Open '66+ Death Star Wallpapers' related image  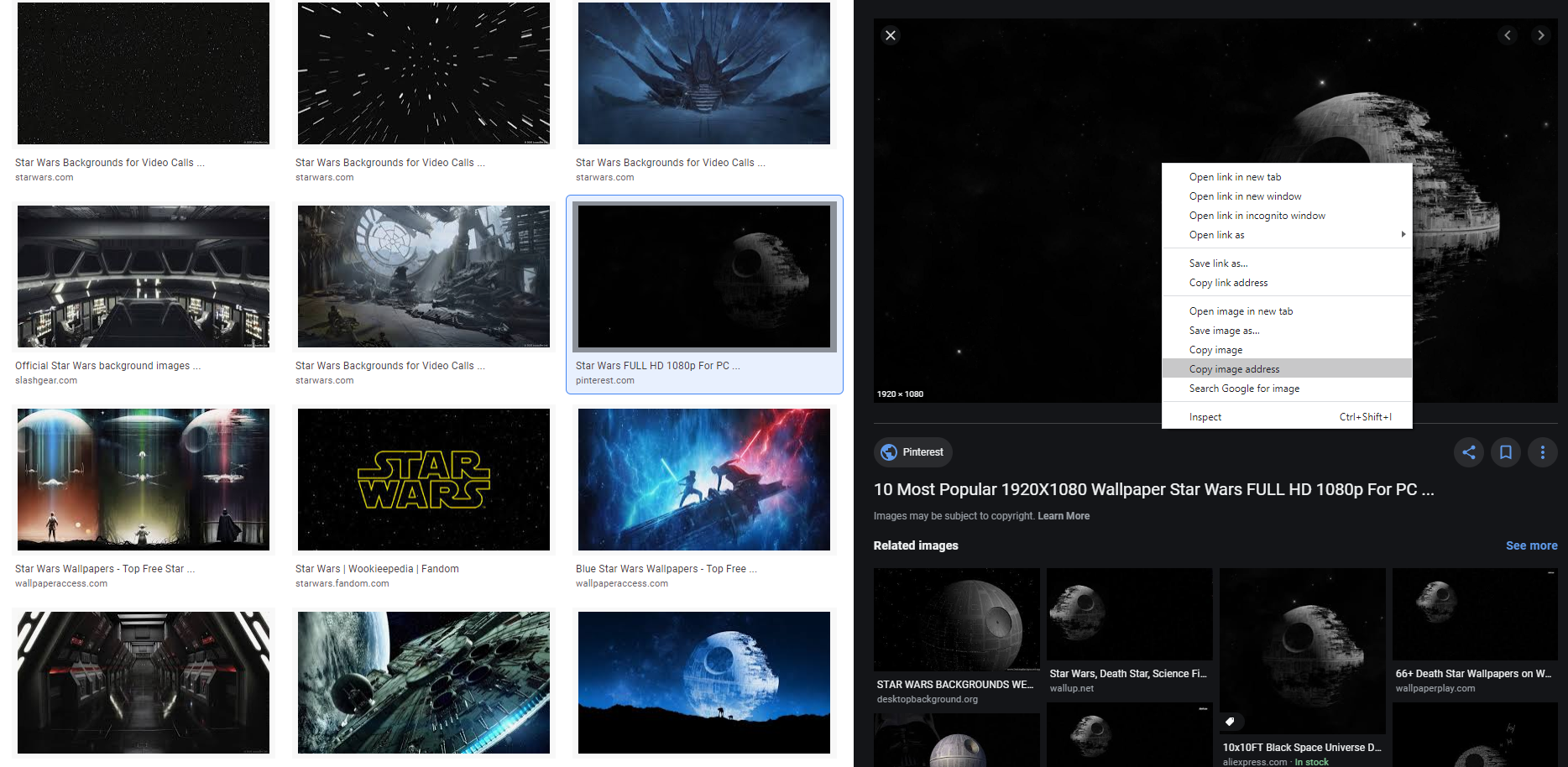(1475, 613)
